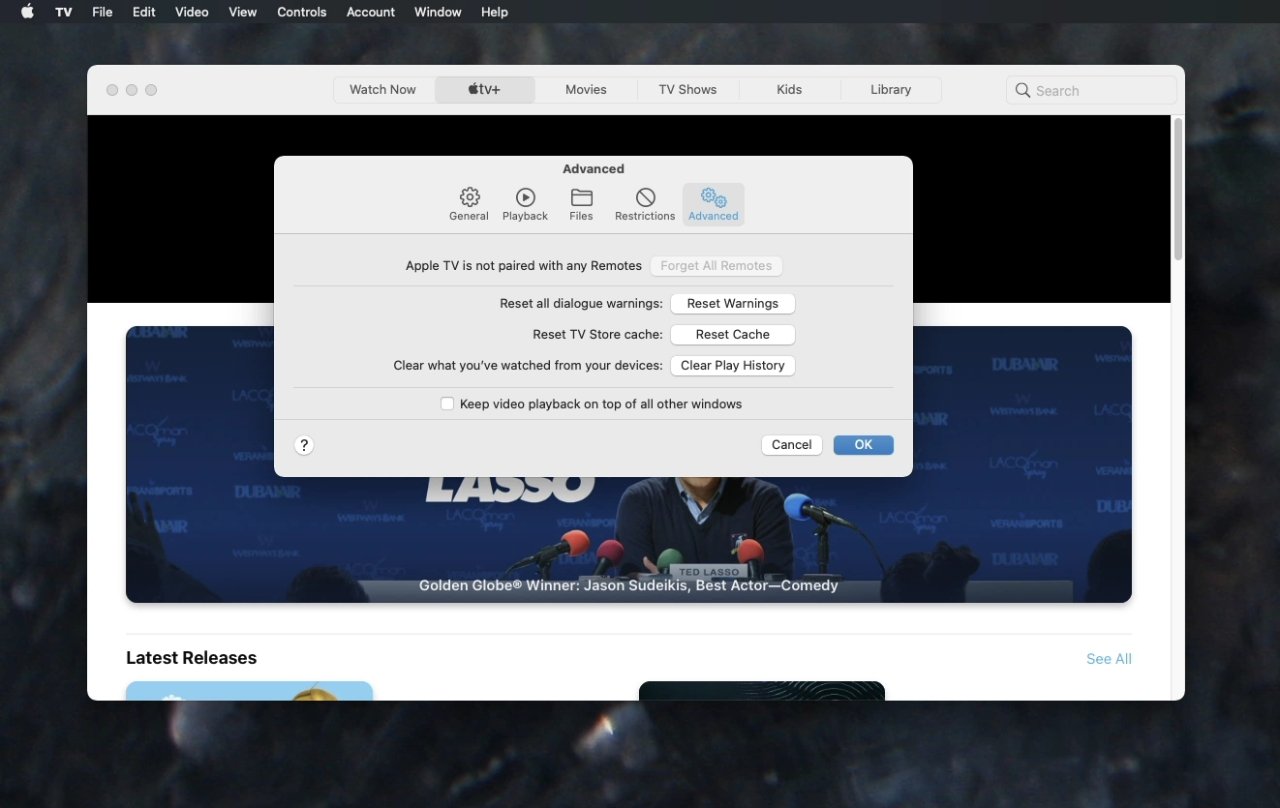Click the vertical scrollbar of TV window
Image resolution: width=1280 pixels, height=808 pixels.
coord(1178,190)
